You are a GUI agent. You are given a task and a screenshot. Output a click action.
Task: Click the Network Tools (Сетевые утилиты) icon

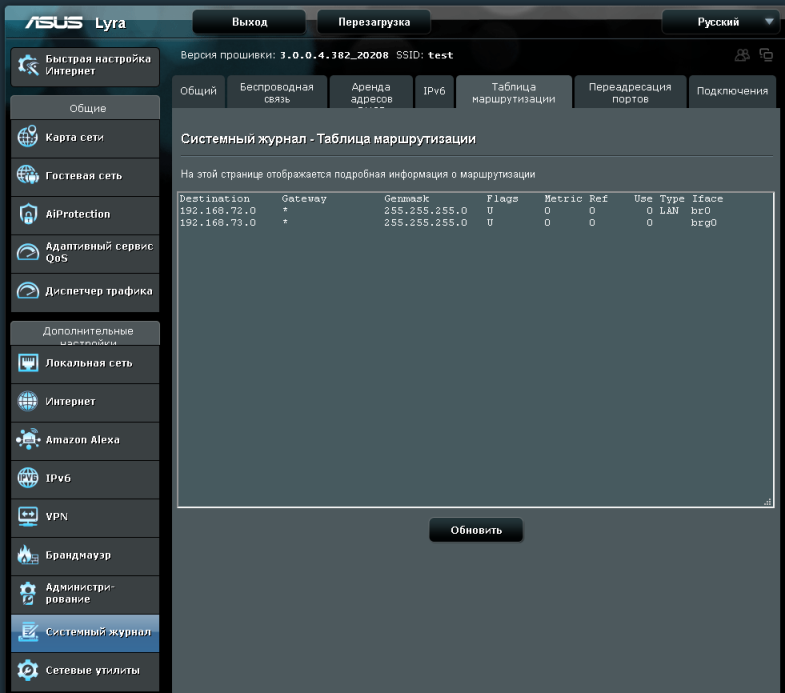pyautogui.click(x=28, y=670)
